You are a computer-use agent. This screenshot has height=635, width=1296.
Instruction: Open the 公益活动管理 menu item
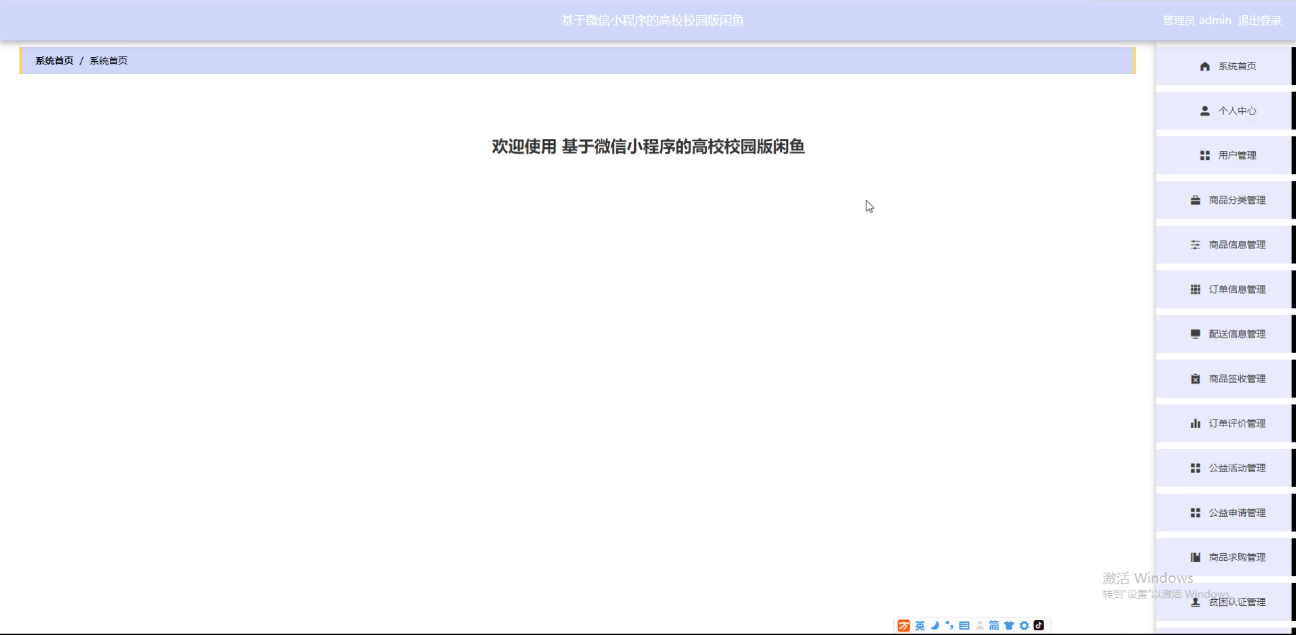coord(1236,467)
